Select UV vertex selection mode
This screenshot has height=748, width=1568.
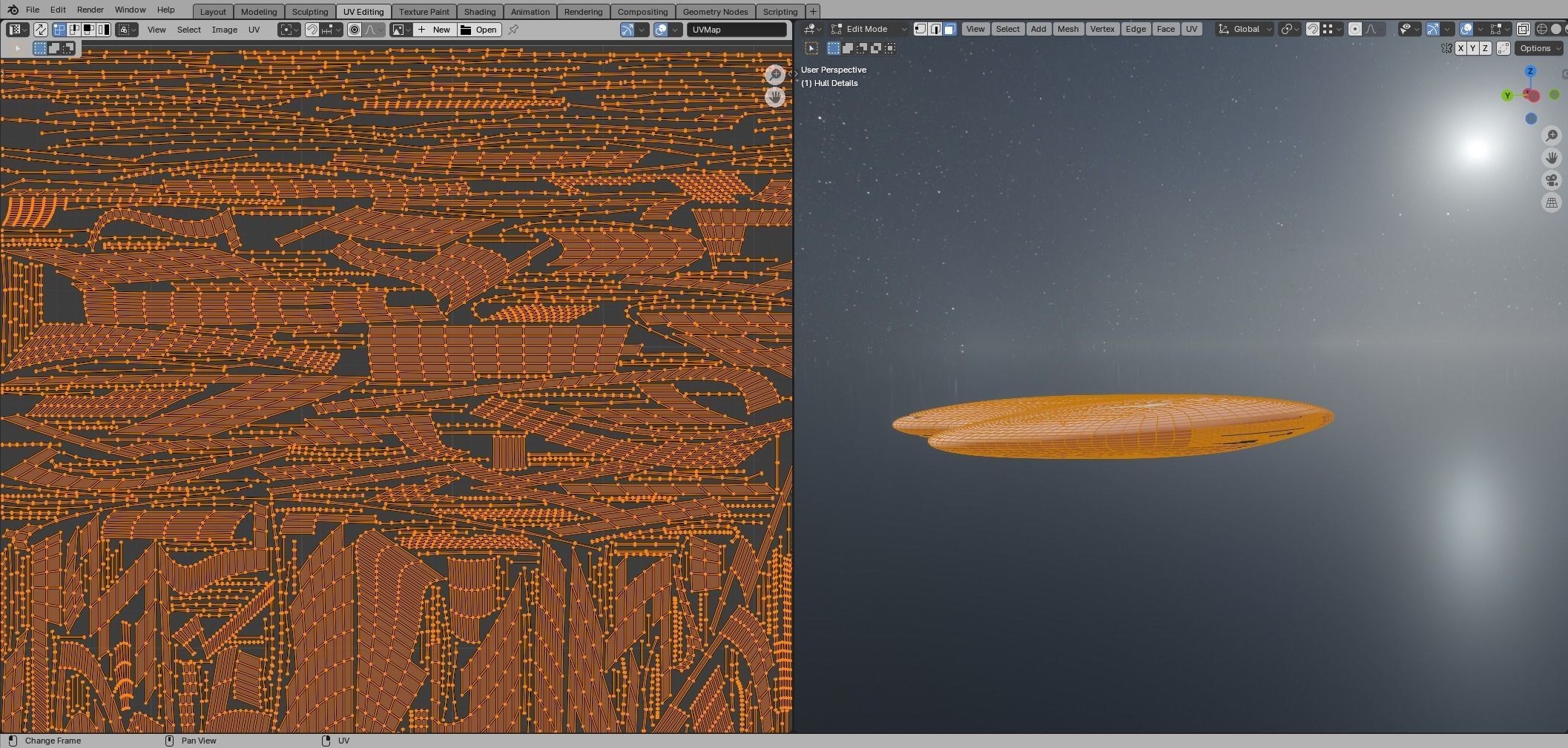(59, 30)
